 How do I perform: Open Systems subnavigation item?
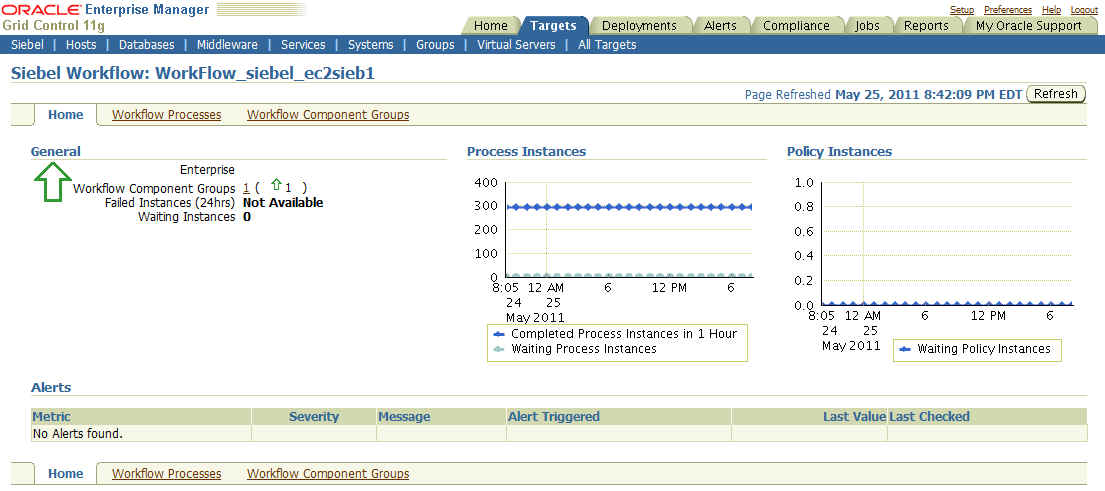[371, 44]
